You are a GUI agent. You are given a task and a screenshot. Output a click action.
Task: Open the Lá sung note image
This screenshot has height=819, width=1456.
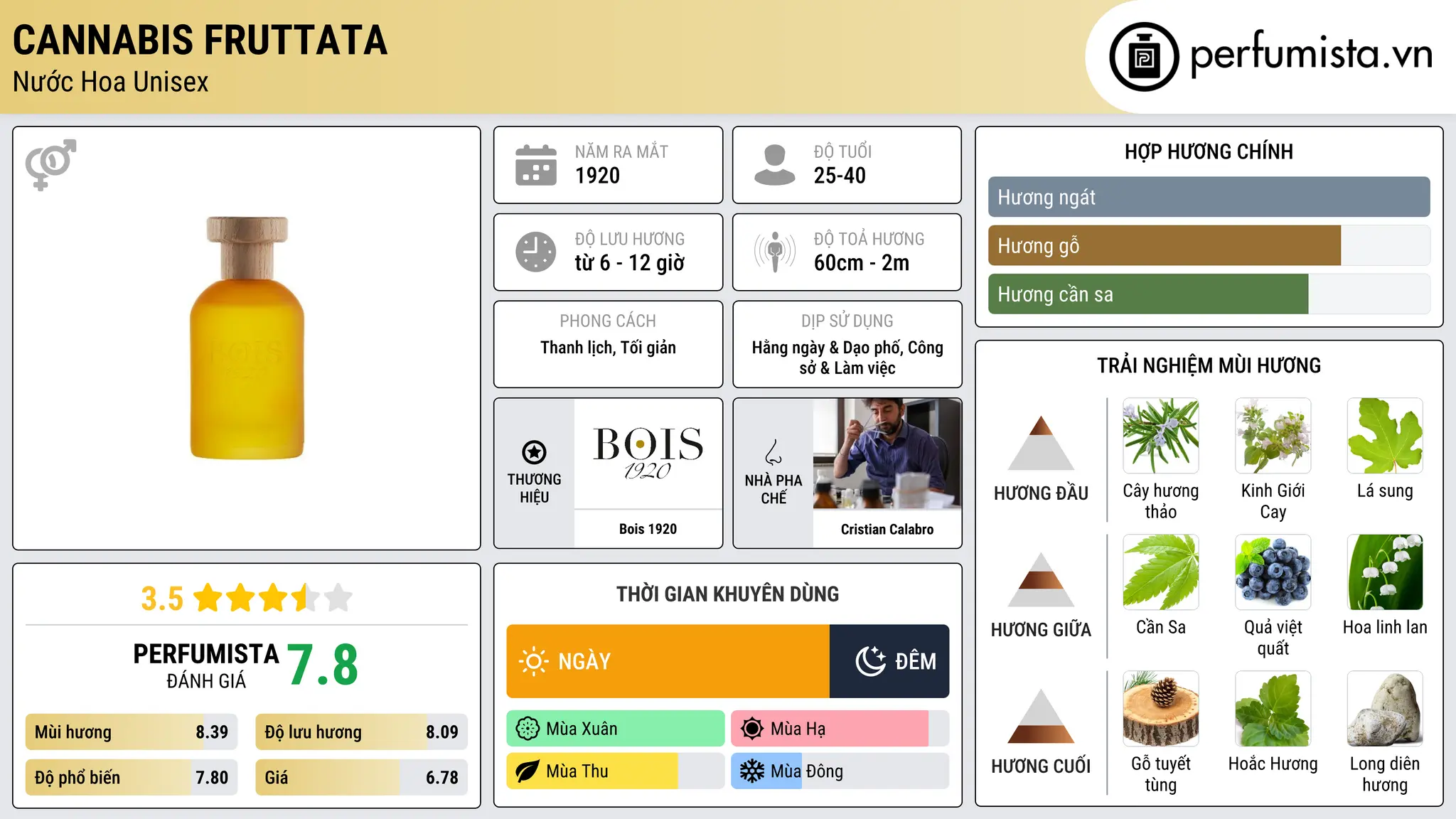(1385, 436)
